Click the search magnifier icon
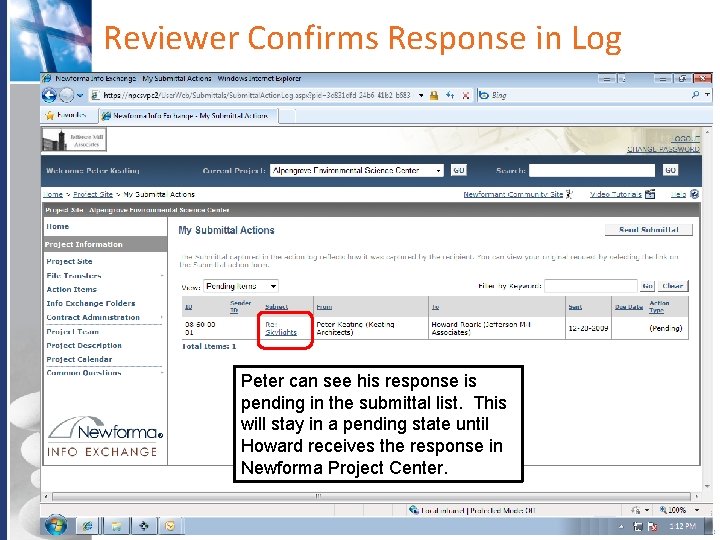 695,95
